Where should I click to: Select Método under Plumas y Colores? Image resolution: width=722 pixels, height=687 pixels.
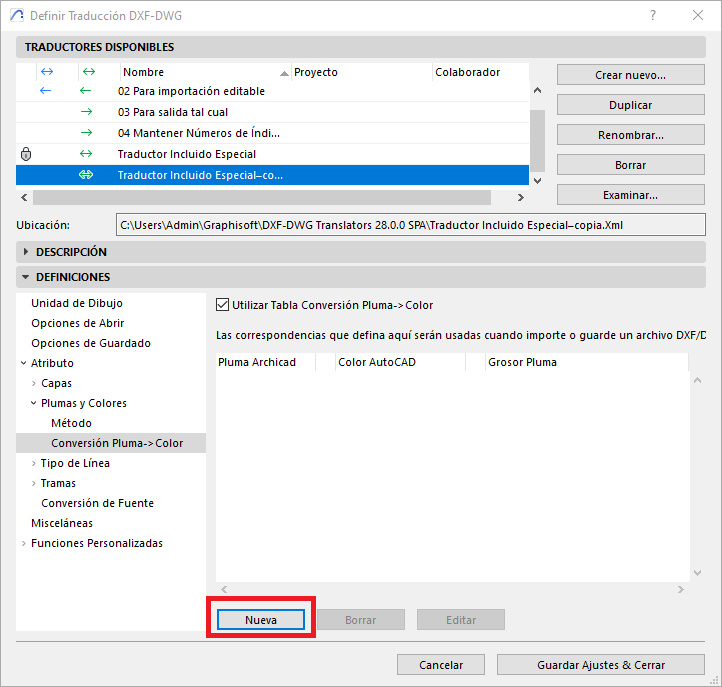tap(71, 423)
